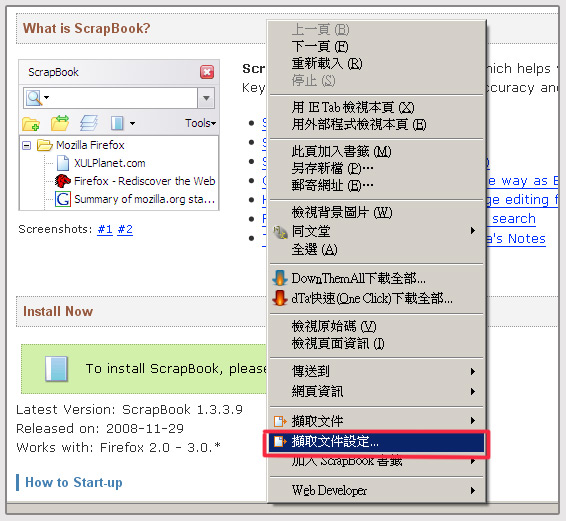Image resolution: width=566 pixels, height=521 pixels.
Task: Click the stacked pages icon in ScrapBook toolbar
Action: [89, 123]
